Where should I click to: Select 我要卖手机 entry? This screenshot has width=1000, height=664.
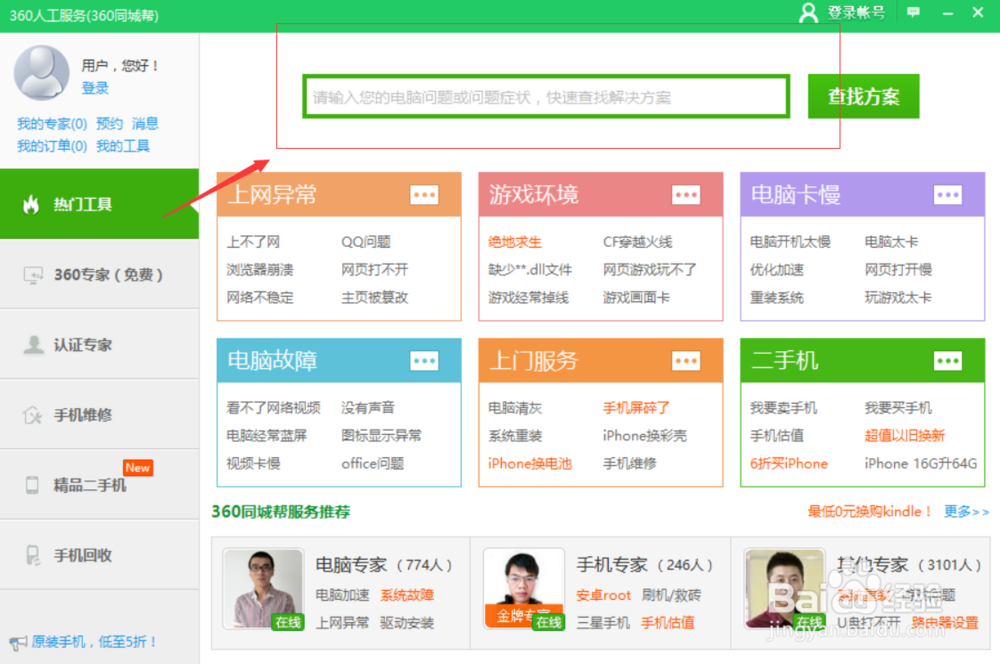pos(784,408)
